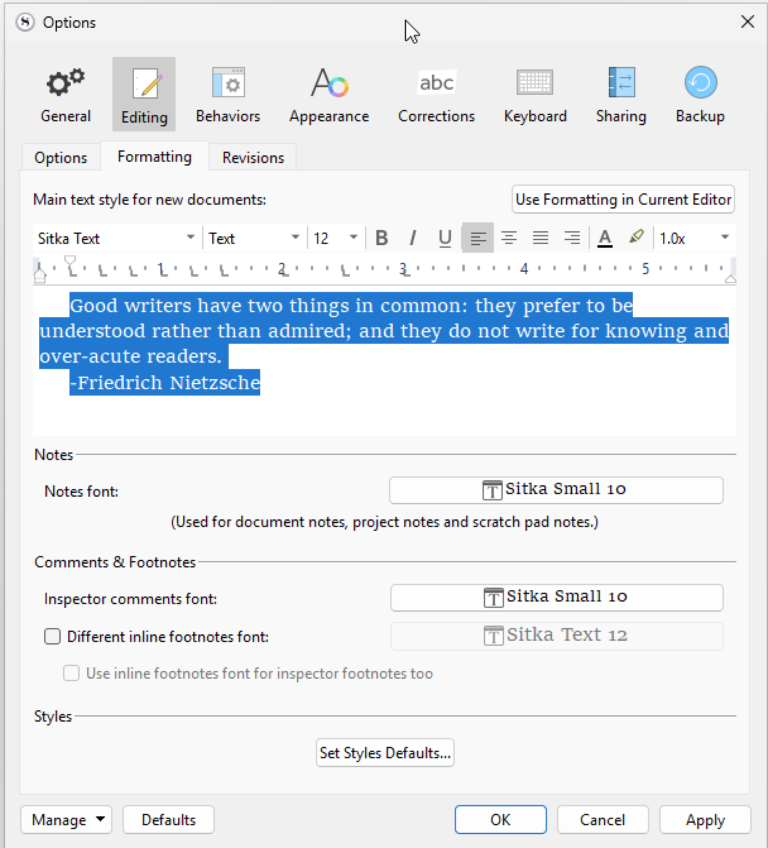Open the General preferences pane
Image resolution: width=768 pixels, height=848 pixels.
tap(65, 95)
